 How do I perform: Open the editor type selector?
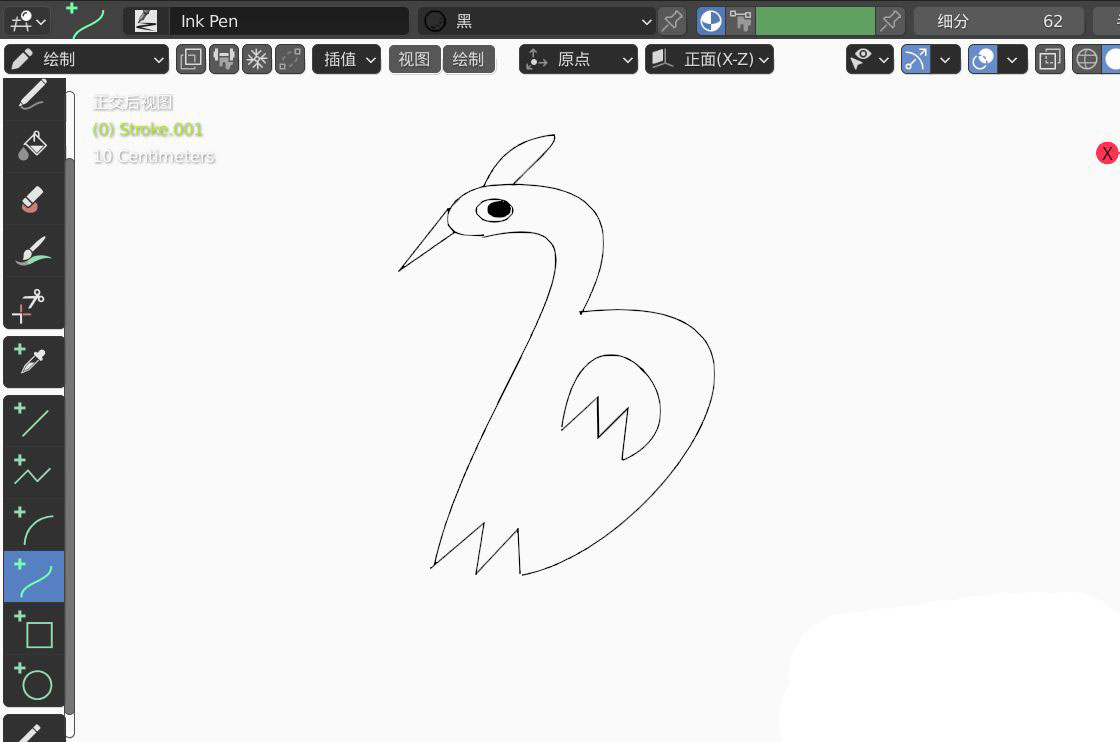point(28,21)
